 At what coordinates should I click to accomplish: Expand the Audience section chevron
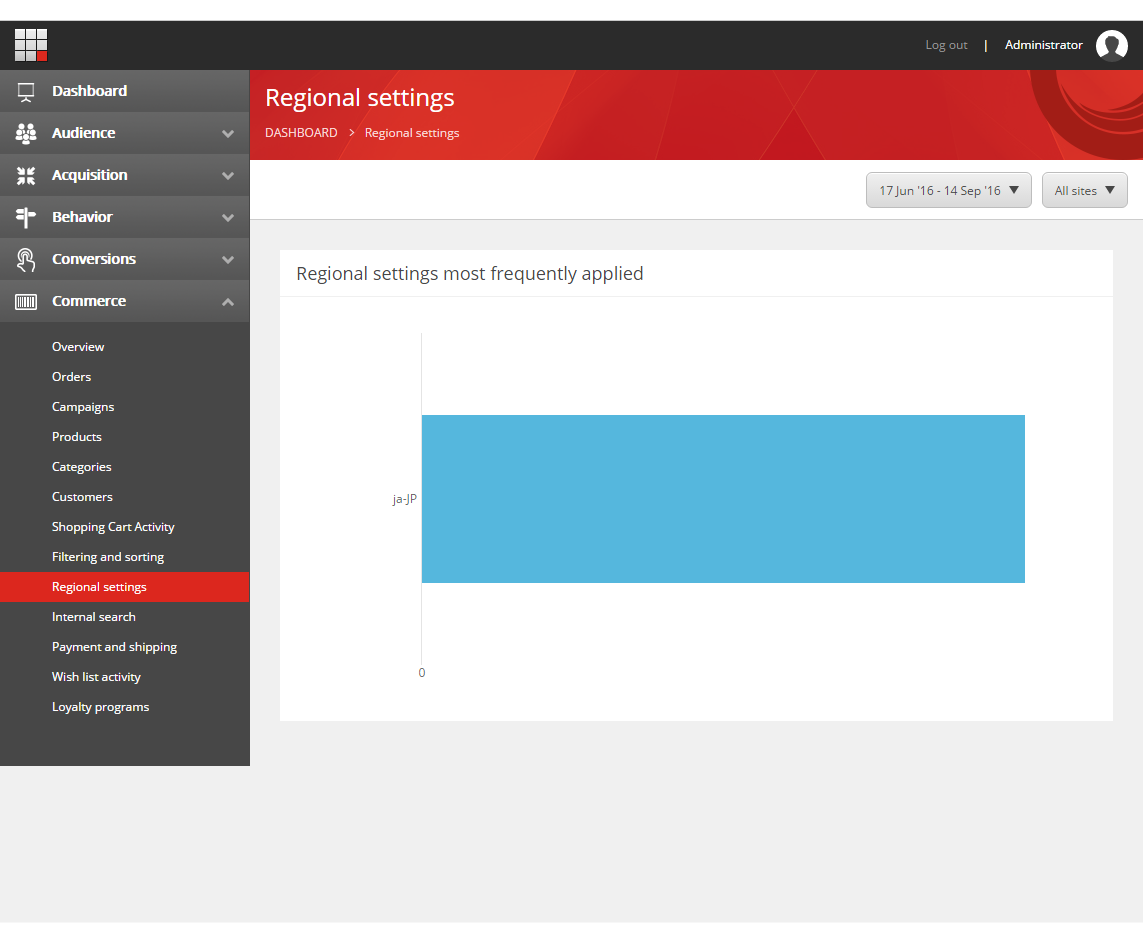(x=228, y=133)
